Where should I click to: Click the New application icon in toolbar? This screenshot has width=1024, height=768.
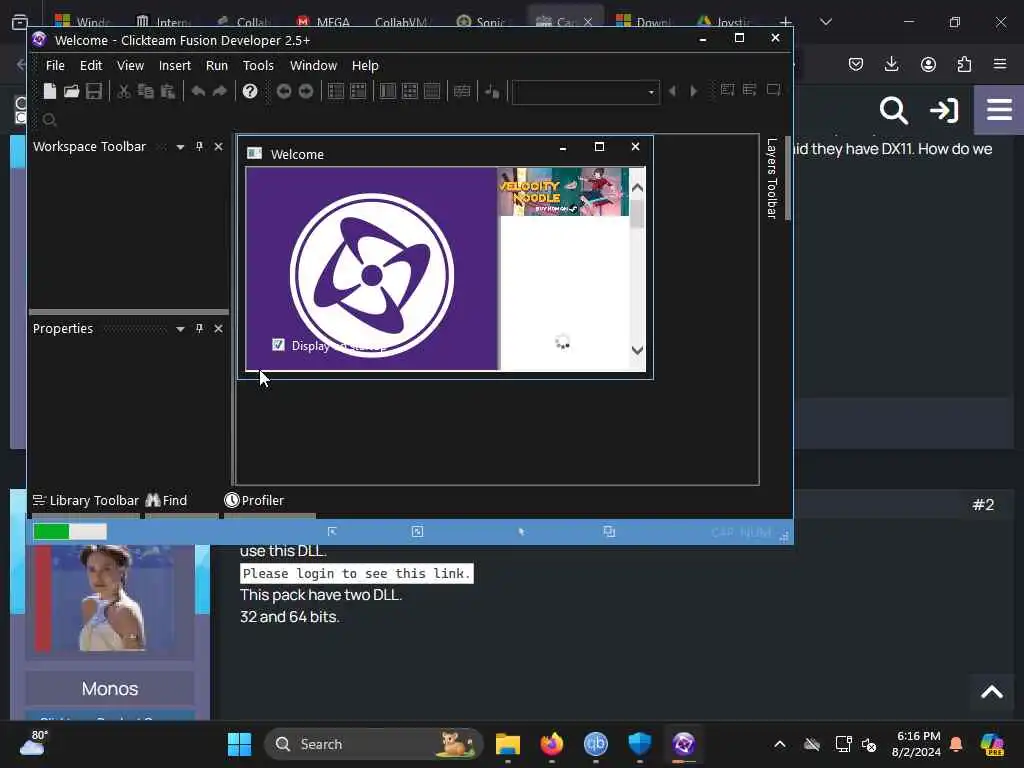(50, 91)
